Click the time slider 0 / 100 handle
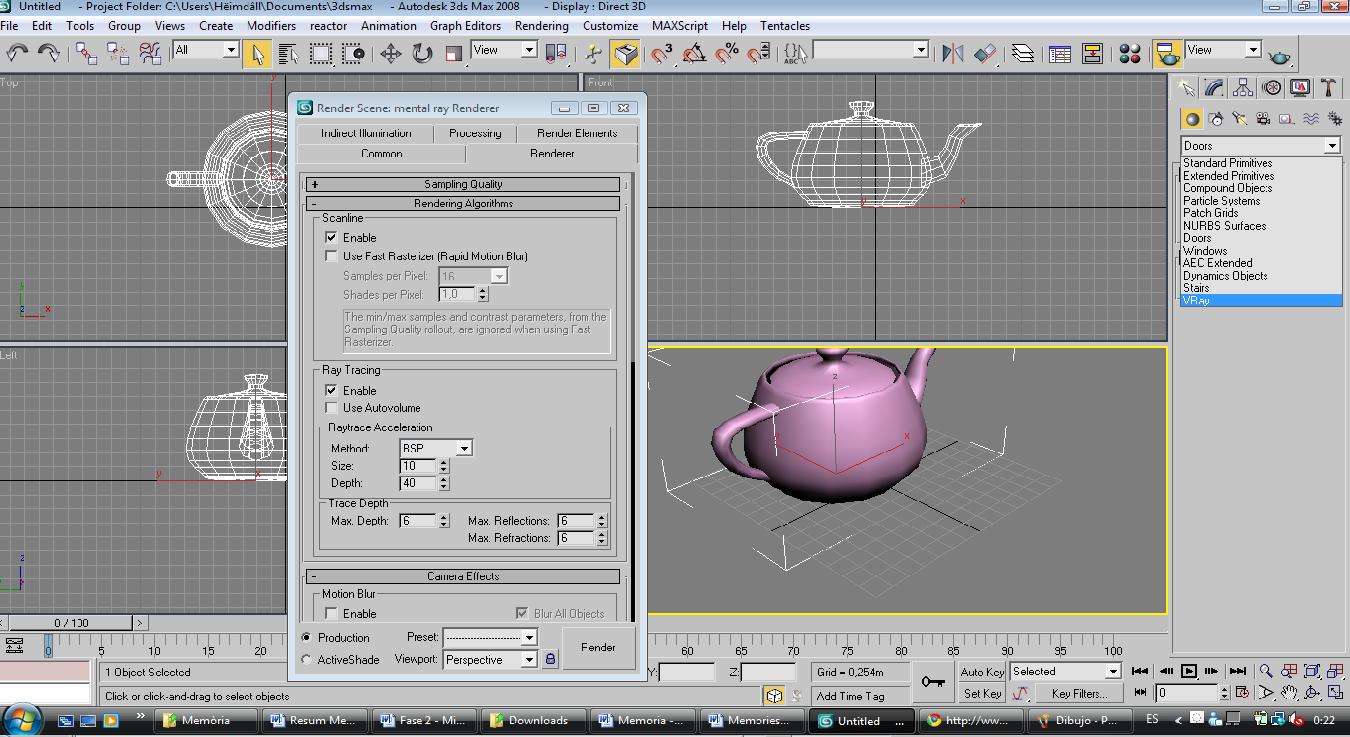Screen dimensions: 1350x737 [x=71, y=623]
